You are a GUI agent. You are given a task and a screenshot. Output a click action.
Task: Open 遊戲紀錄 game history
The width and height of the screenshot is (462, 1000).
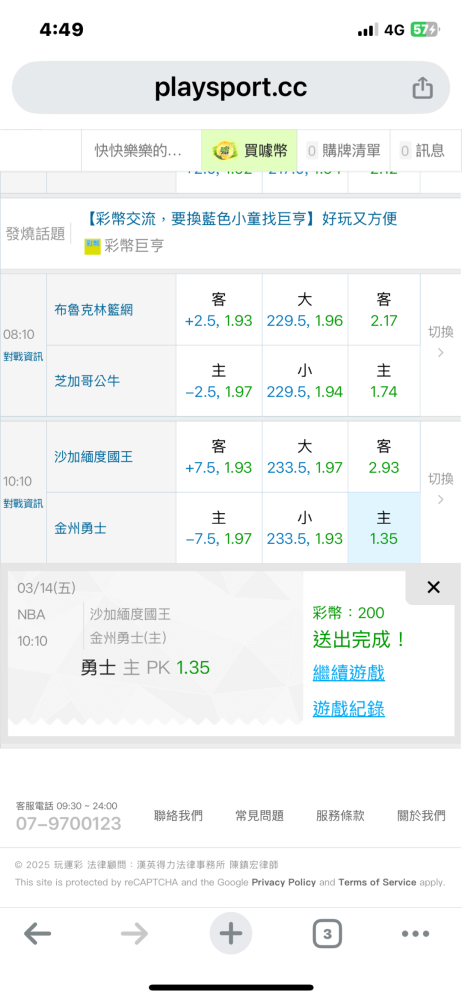(x=348, y=709)
